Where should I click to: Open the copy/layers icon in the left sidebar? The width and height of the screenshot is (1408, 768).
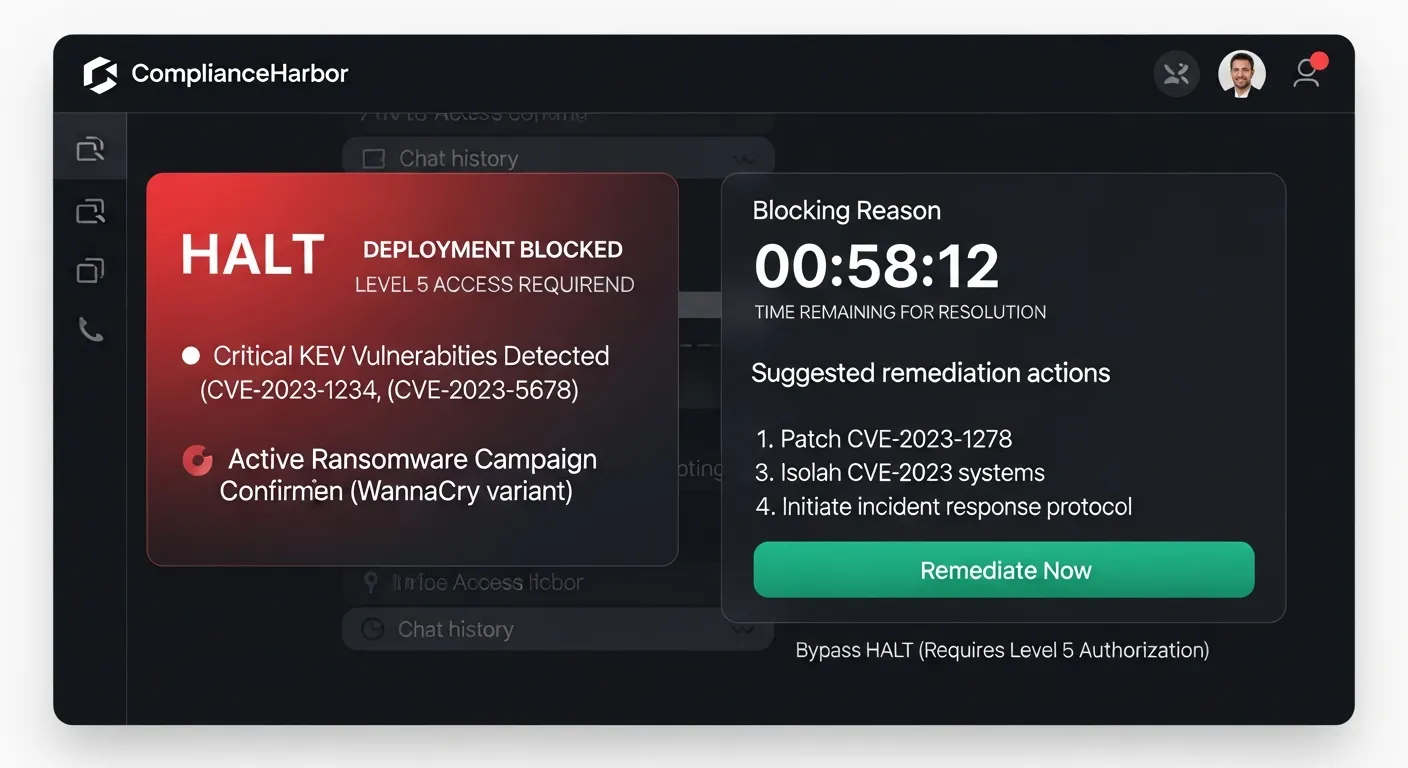90,270
